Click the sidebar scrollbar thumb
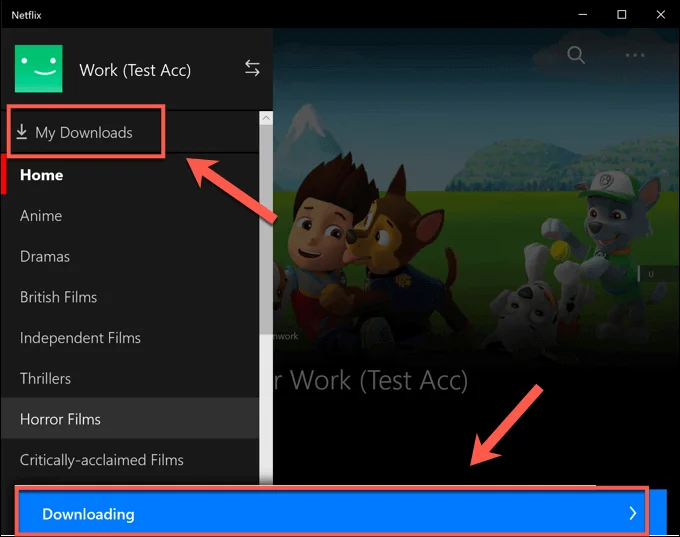Viewport: 680px width, 537px height. (x=266, y=229)
